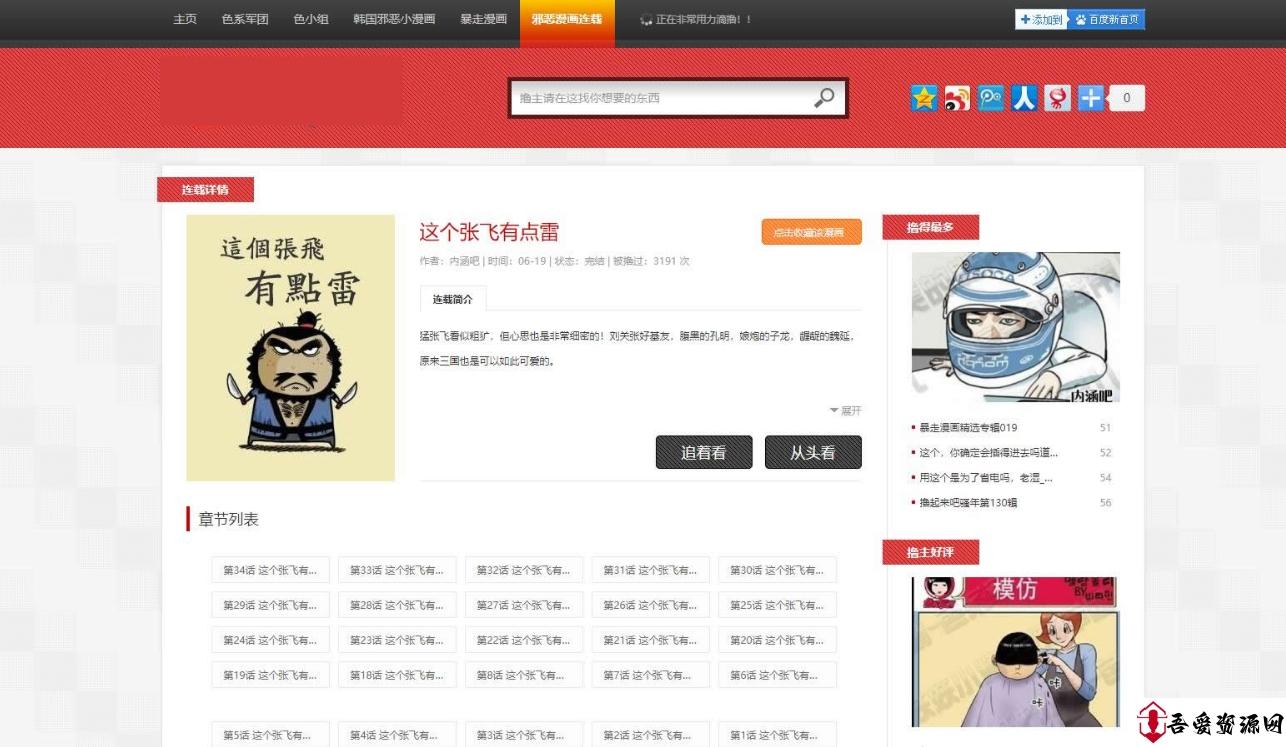Click the 撸主好评 section label
1286x747 pixels.
tap(930, 552)
